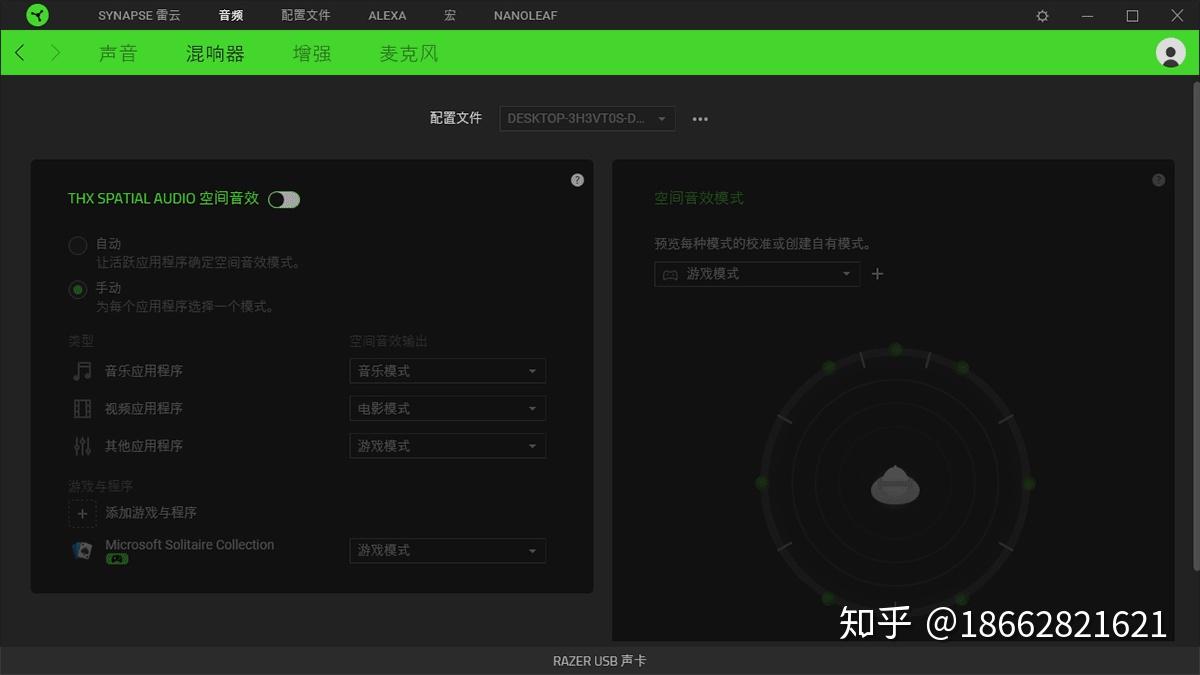Select the 手动 radio button

tap(77, 290)
